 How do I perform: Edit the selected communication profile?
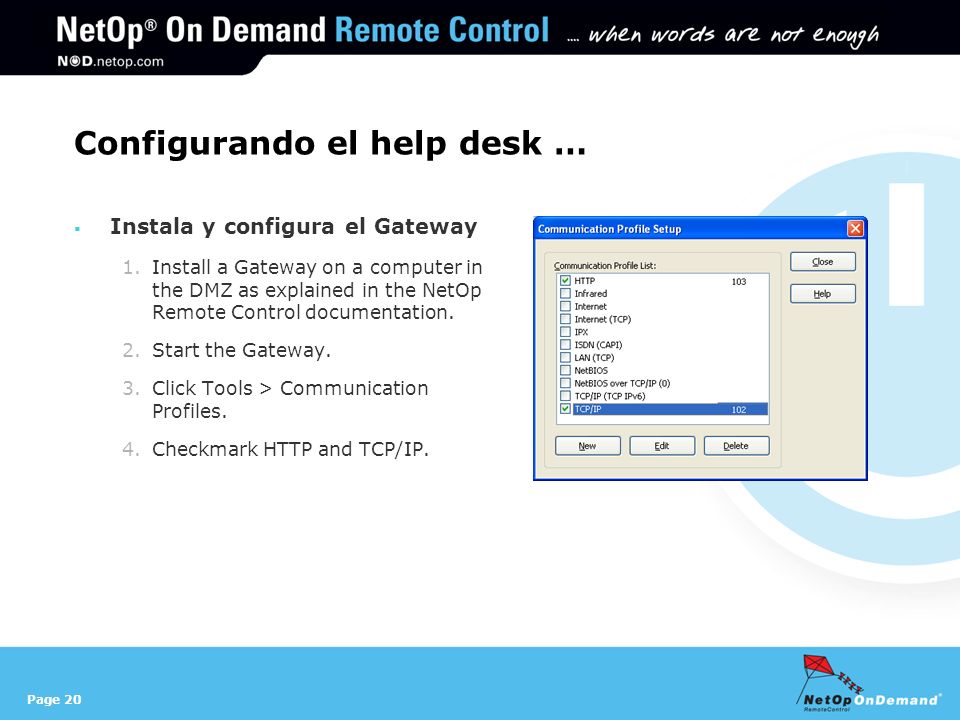[662, 446]
